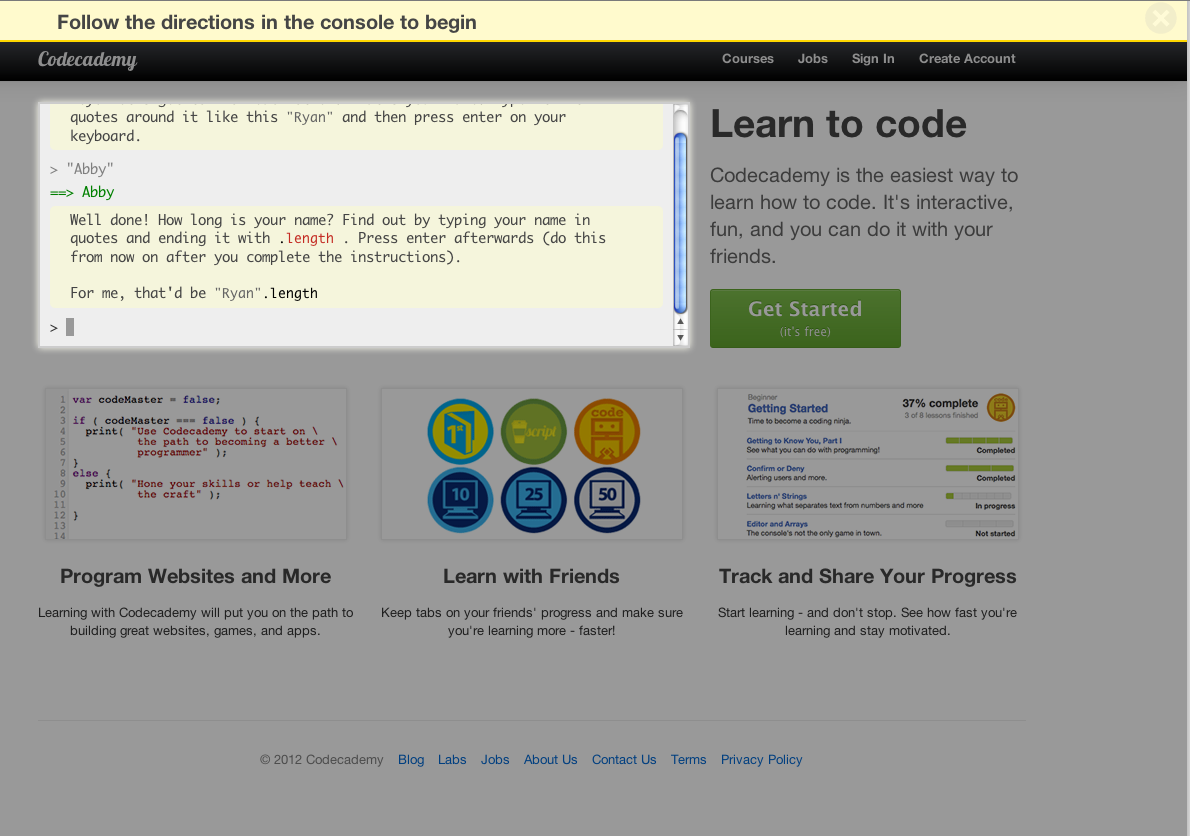This screenshot has width=1190, height=836.
Task: Click the console scrollbar up arrow
Action: click(681, 322)
